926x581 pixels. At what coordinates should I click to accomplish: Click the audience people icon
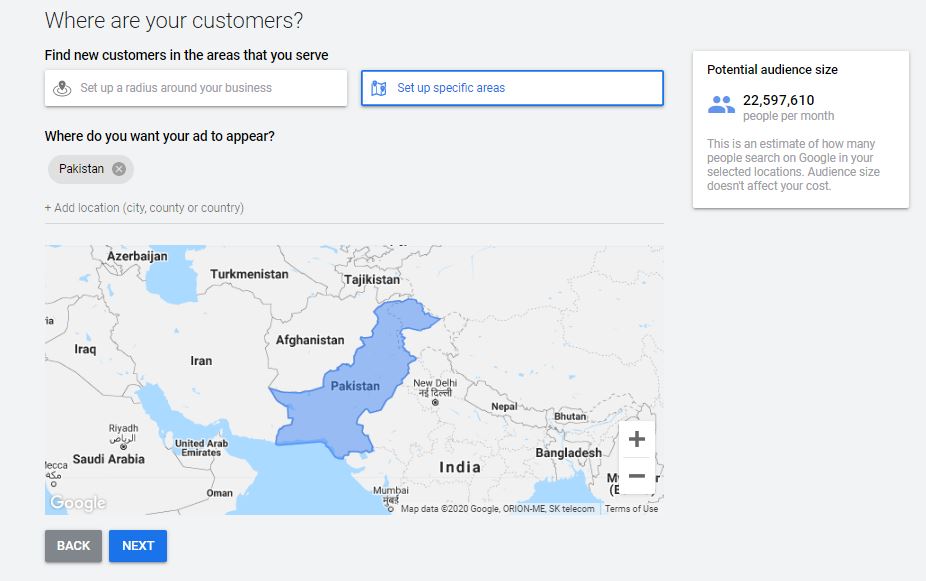[721, 104]
